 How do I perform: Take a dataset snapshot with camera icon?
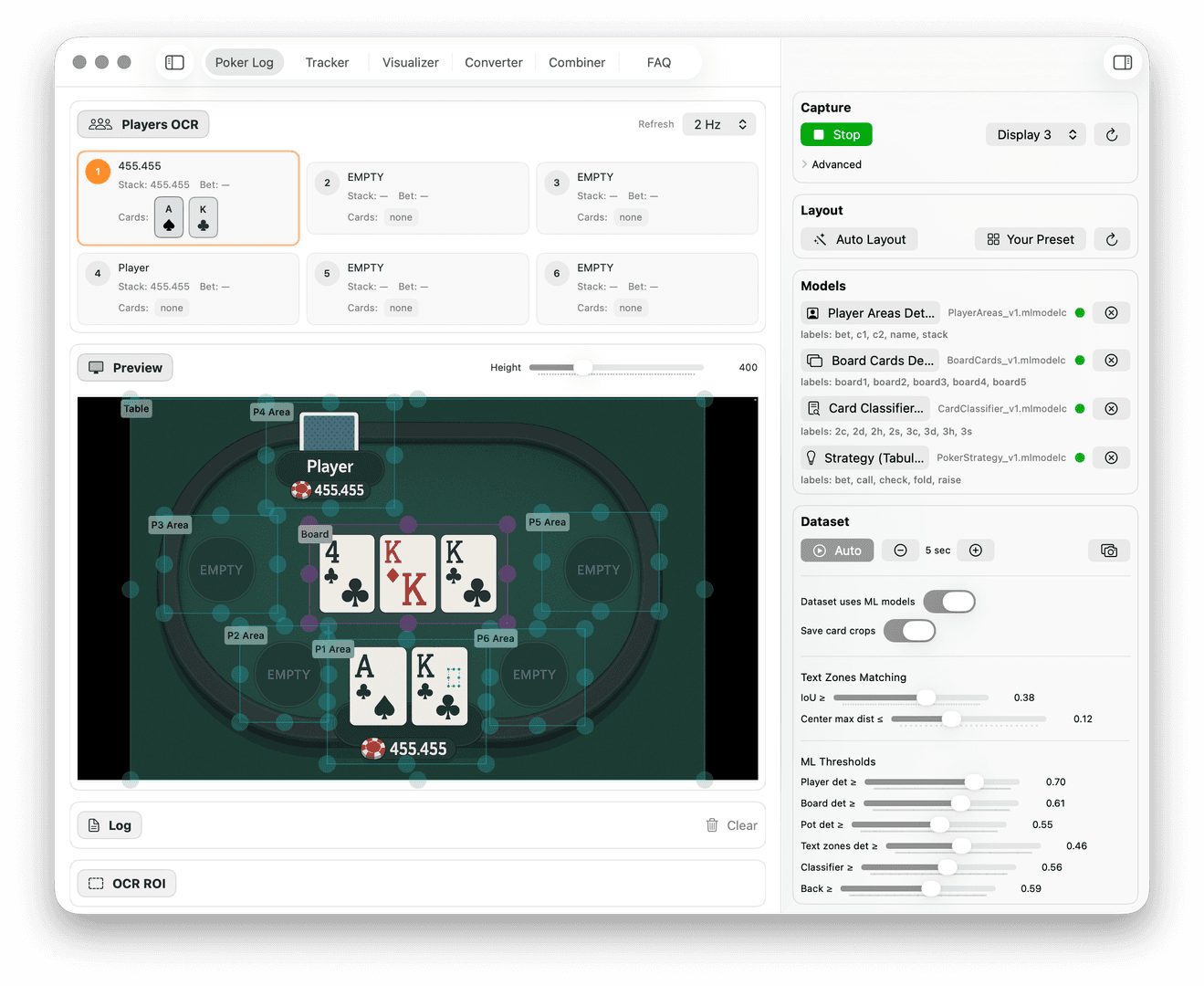(x=1109, y=551)
